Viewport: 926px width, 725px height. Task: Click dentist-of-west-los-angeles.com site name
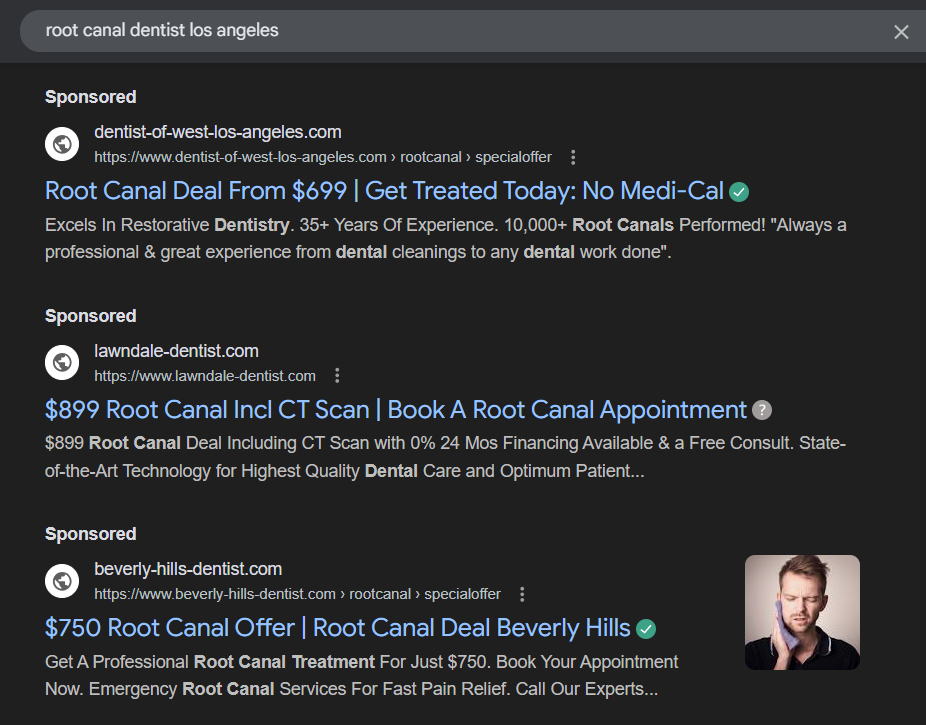tap(217, 132)
